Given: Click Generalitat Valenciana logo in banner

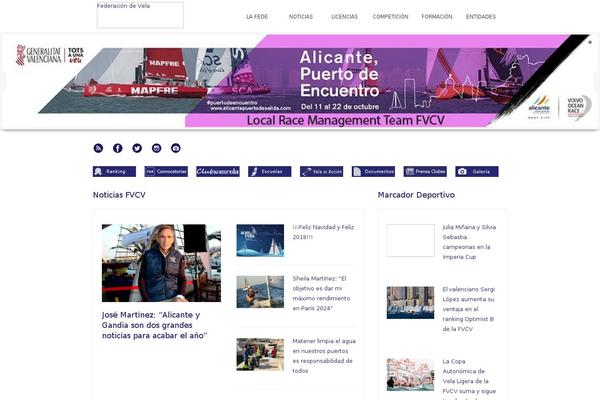Looking at the screenshot, I should [x=50, y=55].
